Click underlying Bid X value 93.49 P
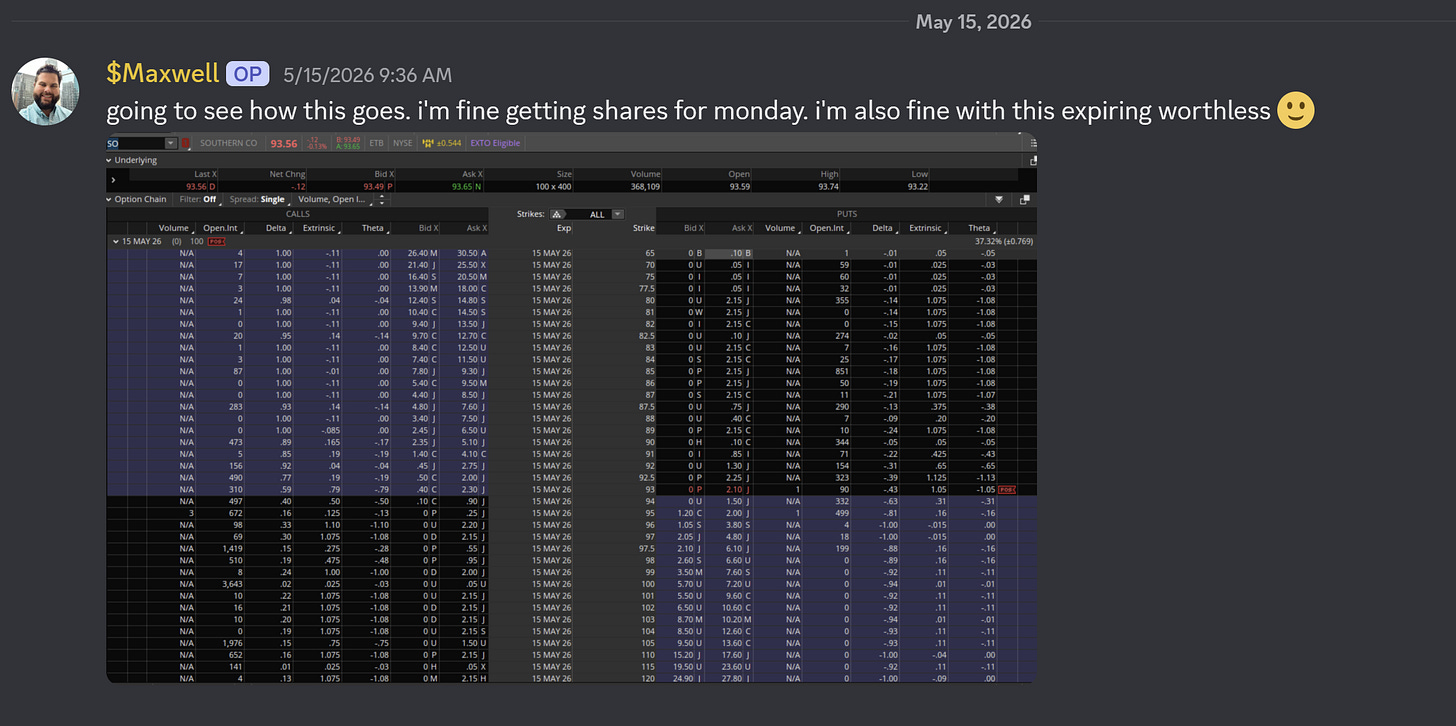This screenshot has width=1456, height=726. [378, 186]
